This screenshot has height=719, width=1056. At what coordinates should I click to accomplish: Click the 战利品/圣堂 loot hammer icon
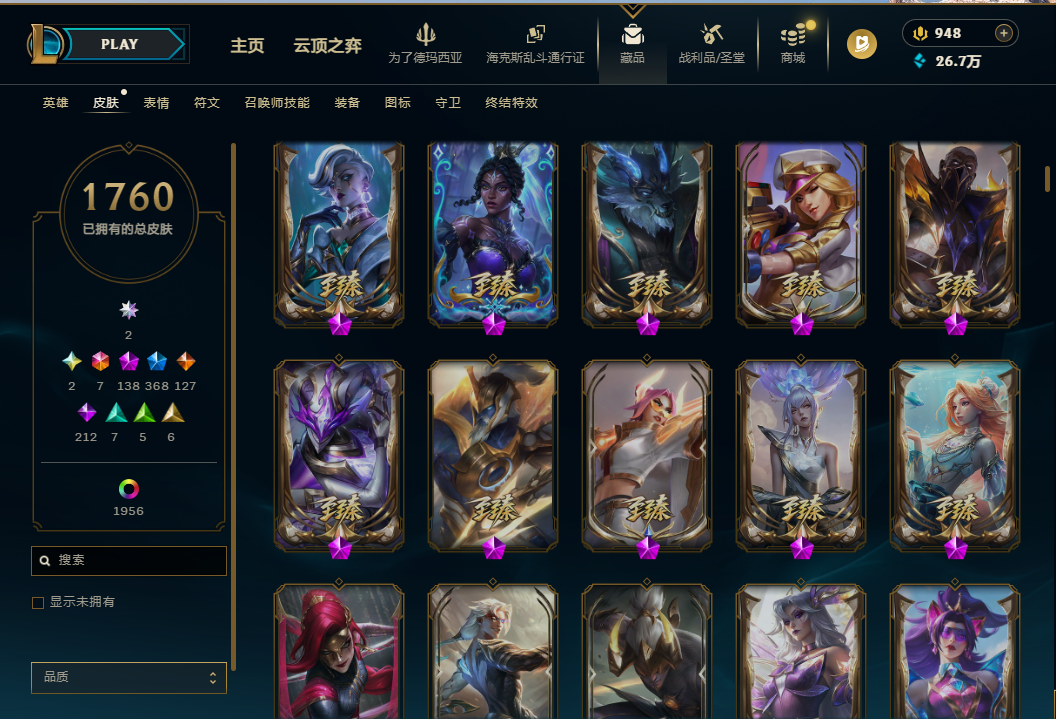[711, 33]
